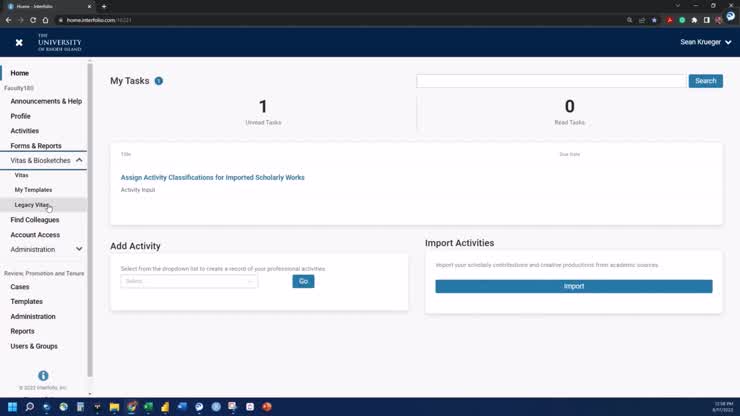Open PowerPoint from the taskbar
This screenshot has height=416, width=740.
click(x=267, y=407)
